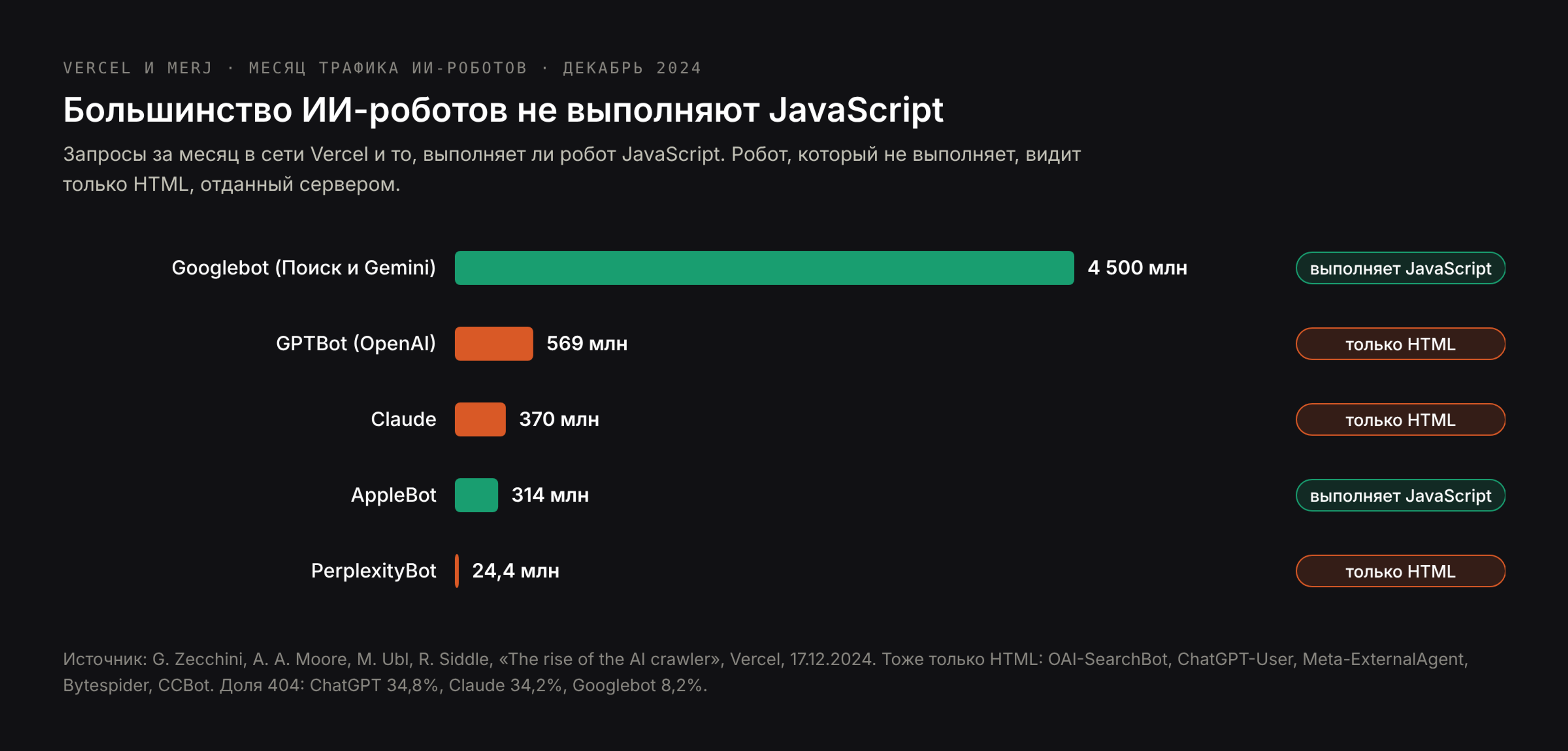Click the «выполняет JavaScript» badge for AppleBot

point(1400,495)
